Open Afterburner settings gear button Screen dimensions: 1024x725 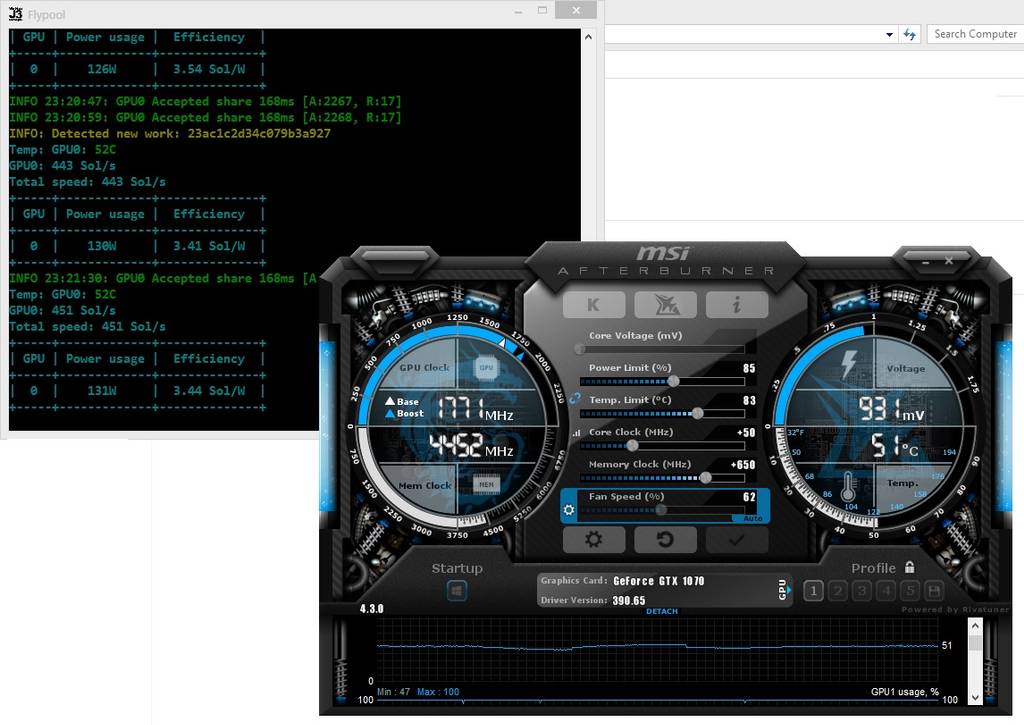594,540
